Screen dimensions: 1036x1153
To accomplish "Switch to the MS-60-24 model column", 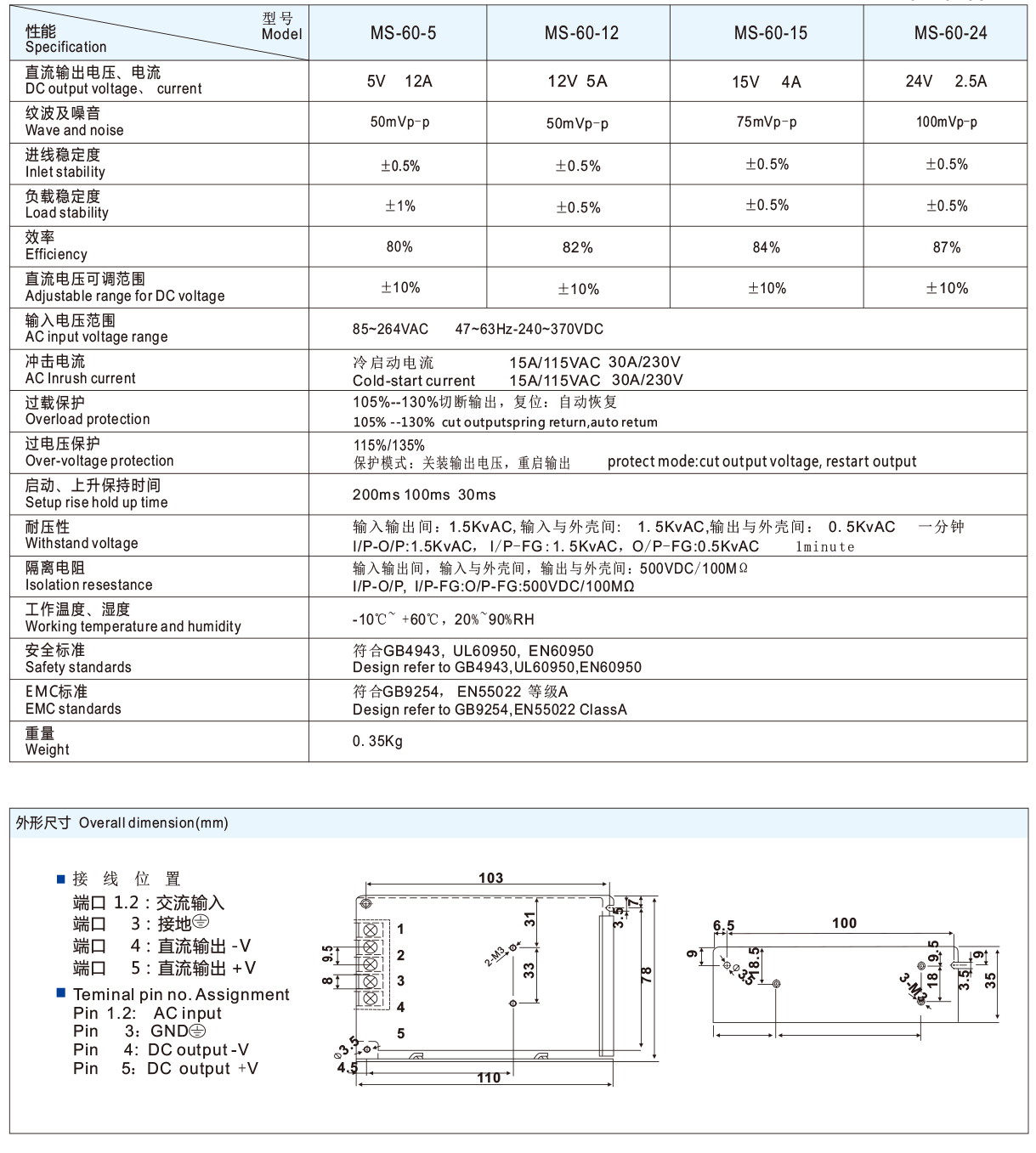I will coord(946,33).
